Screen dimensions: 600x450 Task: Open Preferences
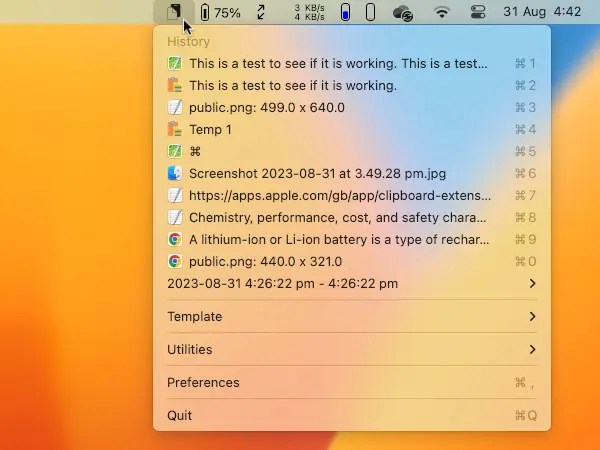pyautogui.click(x=352, y=382)
